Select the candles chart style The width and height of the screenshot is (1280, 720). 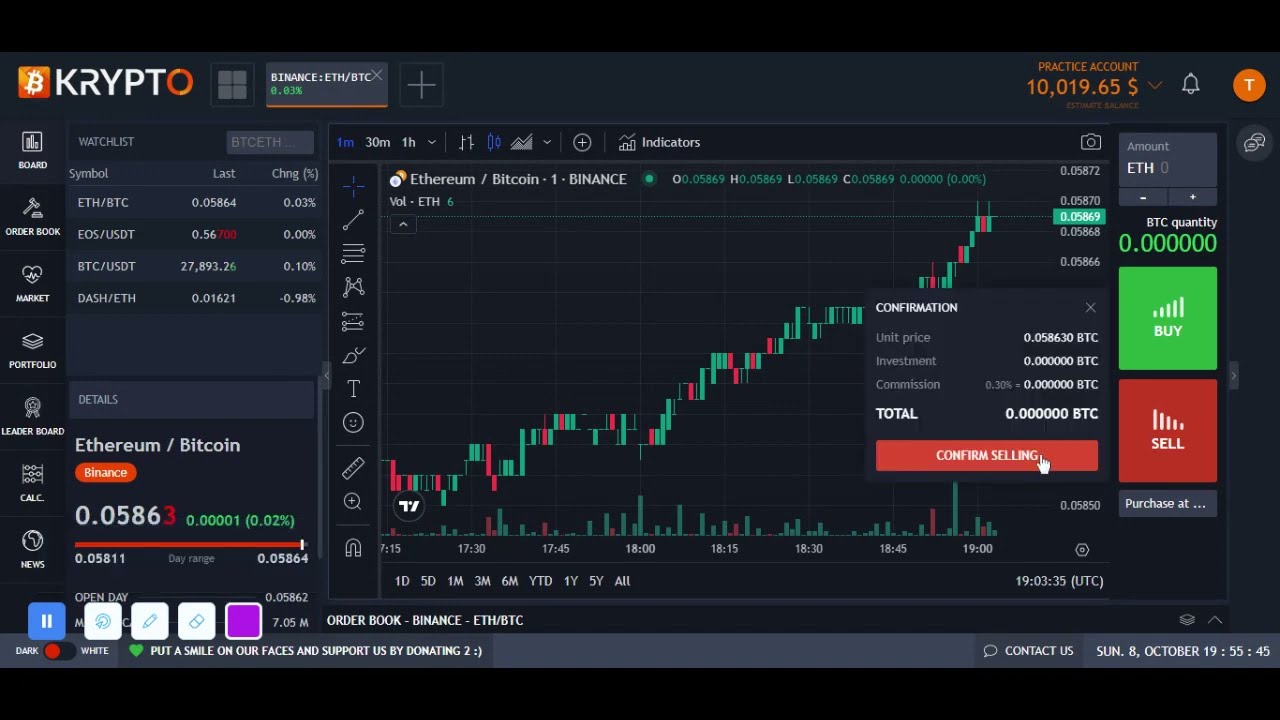pos(494,142)
